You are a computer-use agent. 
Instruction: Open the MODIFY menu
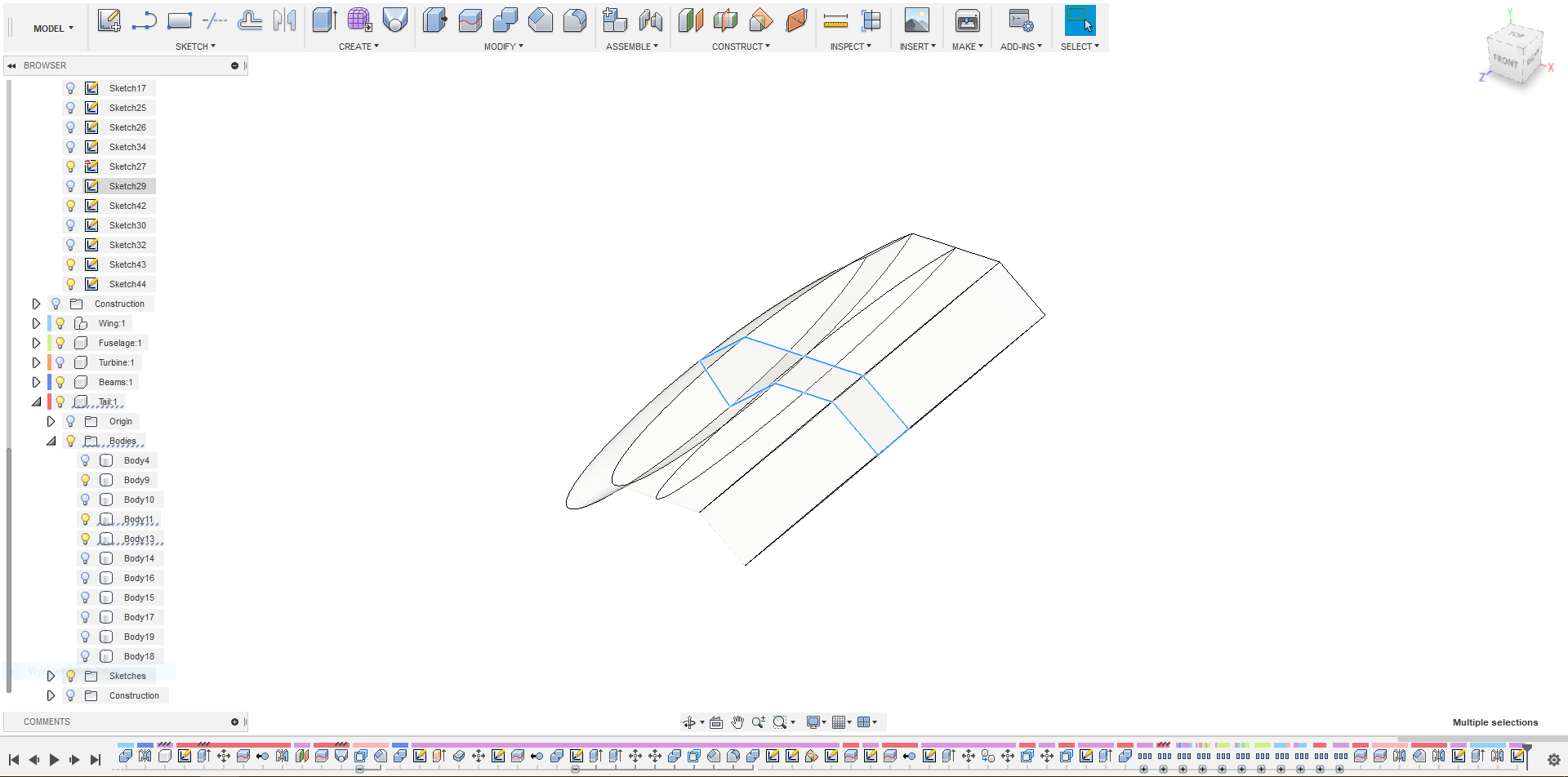(503, 47)
